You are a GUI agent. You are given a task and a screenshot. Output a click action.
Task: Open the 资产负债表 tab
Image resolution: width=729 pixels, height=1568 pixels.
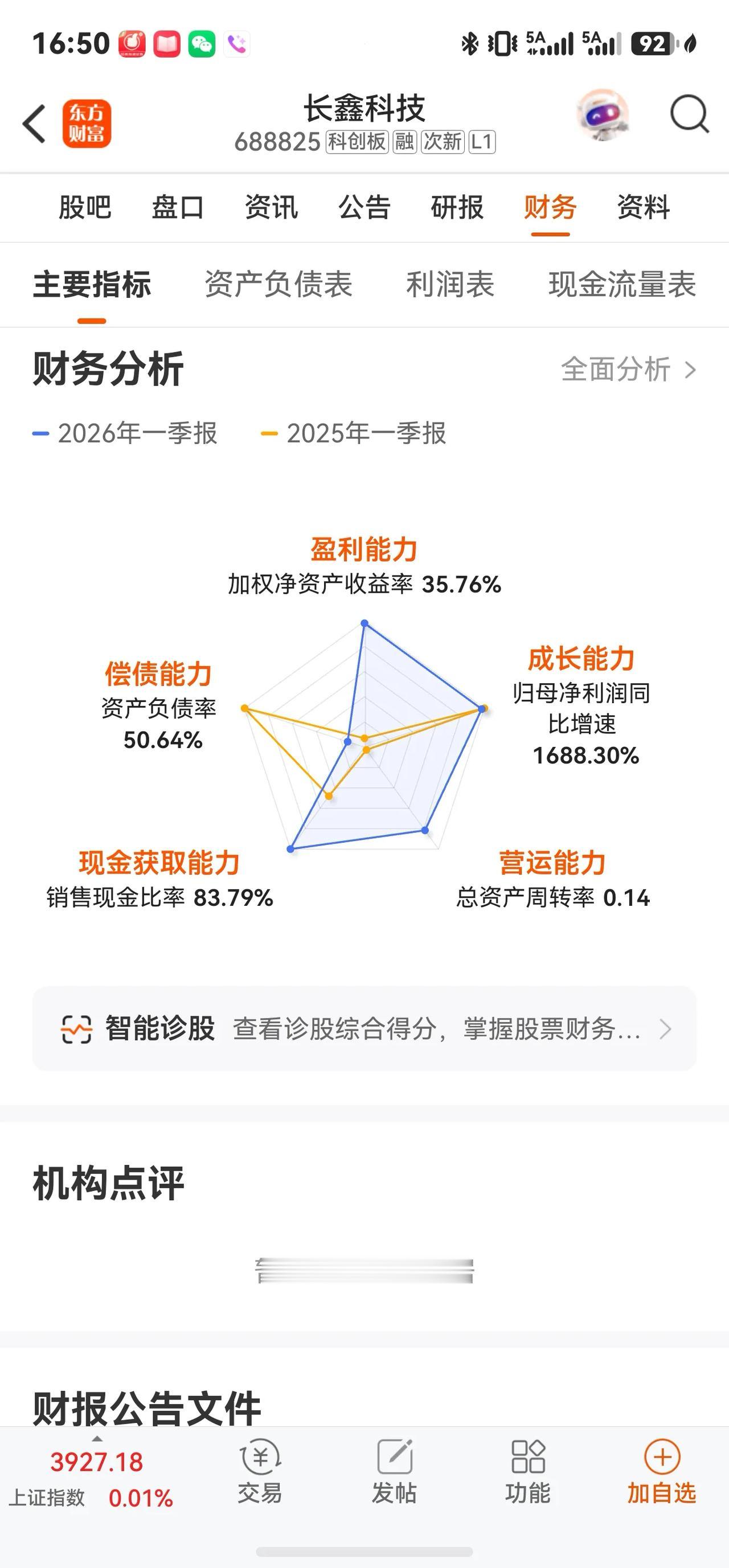pos(279,284)
